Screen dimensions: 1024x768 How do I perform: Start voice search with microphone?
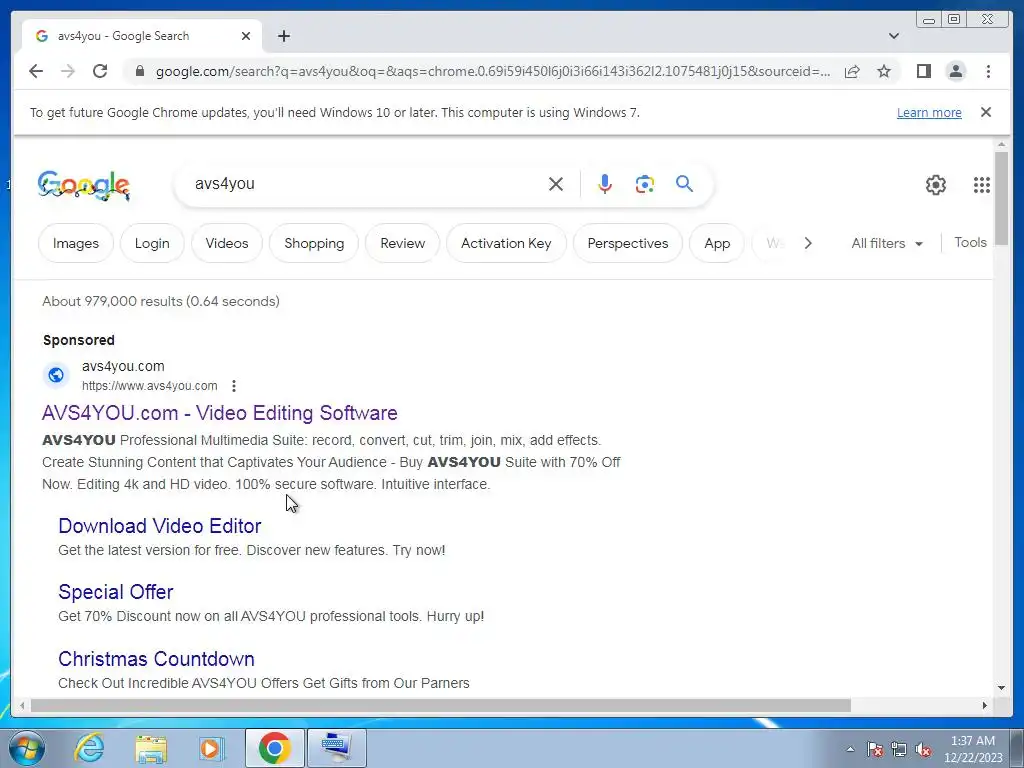(605, 184)
